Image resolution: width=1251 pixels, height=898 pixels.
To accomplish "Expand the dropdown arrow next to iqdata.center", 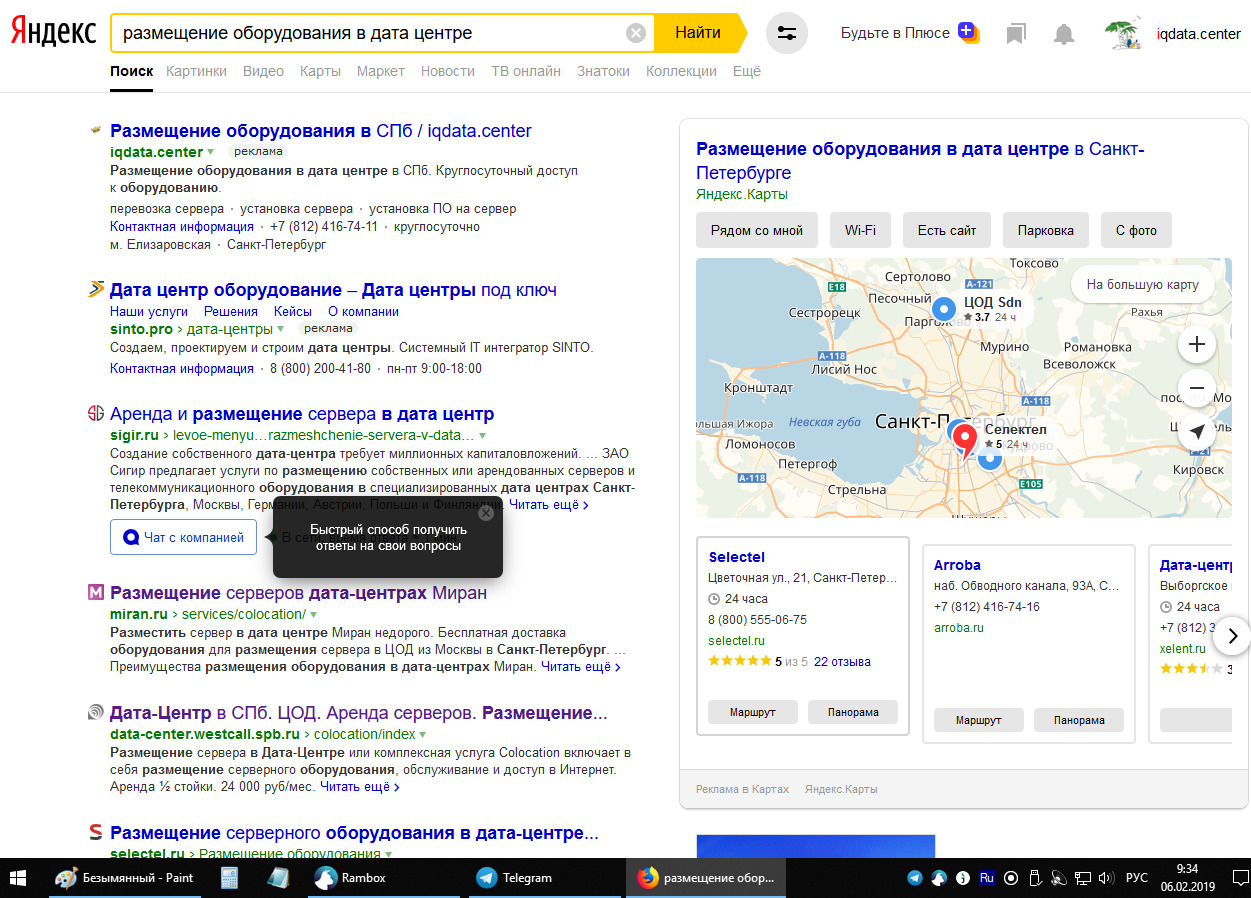I will tap(211, 153).
